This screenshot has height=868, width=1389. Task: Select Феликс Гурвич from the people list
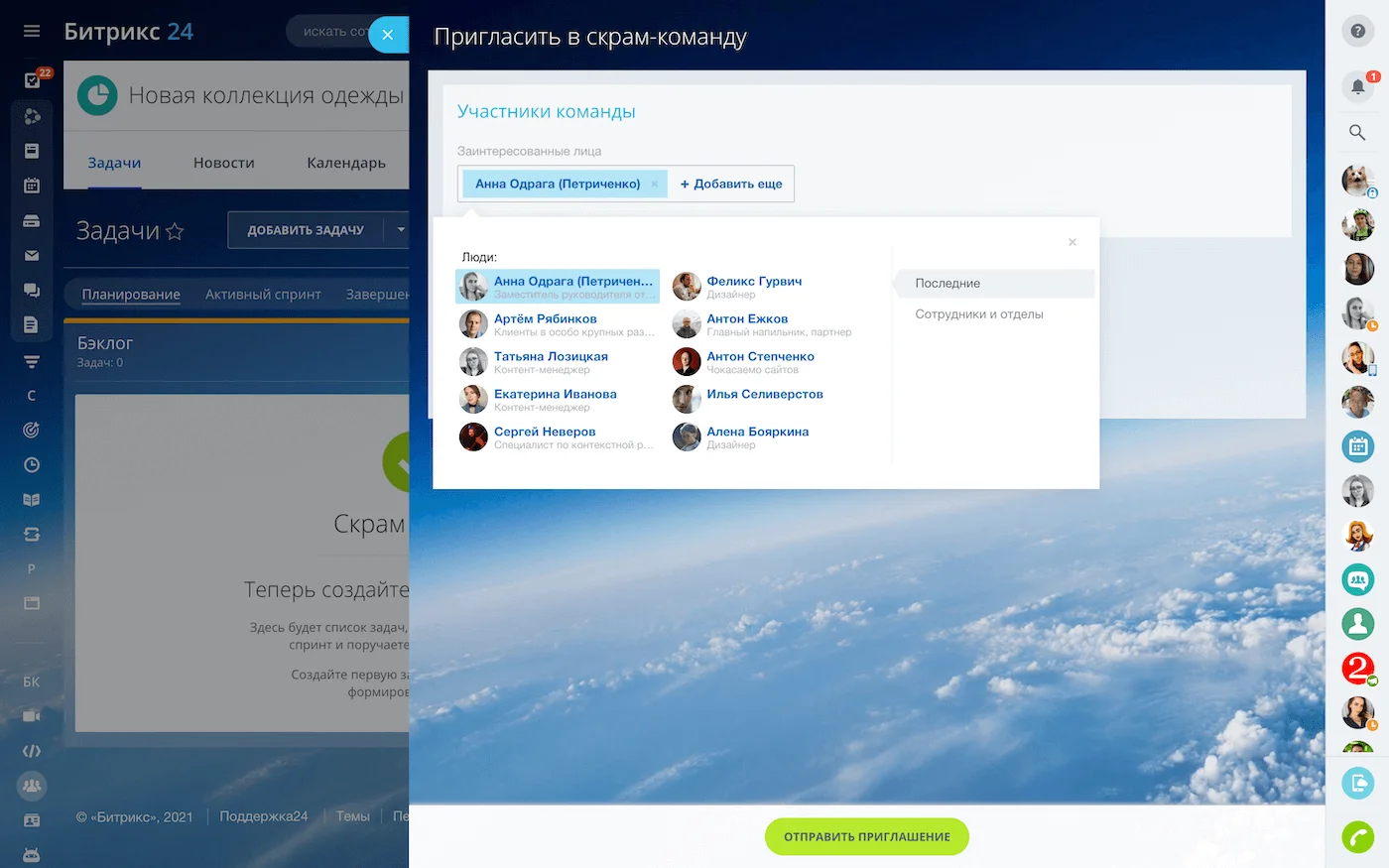(x=753, y=282)
